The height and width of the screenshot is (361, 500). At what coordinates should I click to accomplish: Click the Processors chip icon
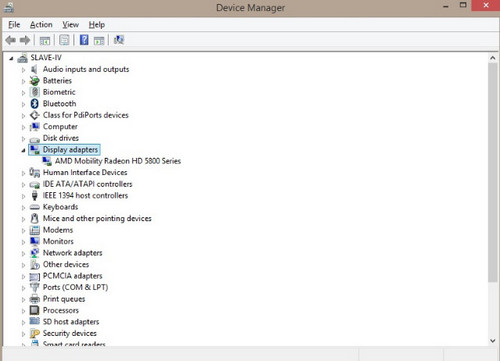(34, 310)
